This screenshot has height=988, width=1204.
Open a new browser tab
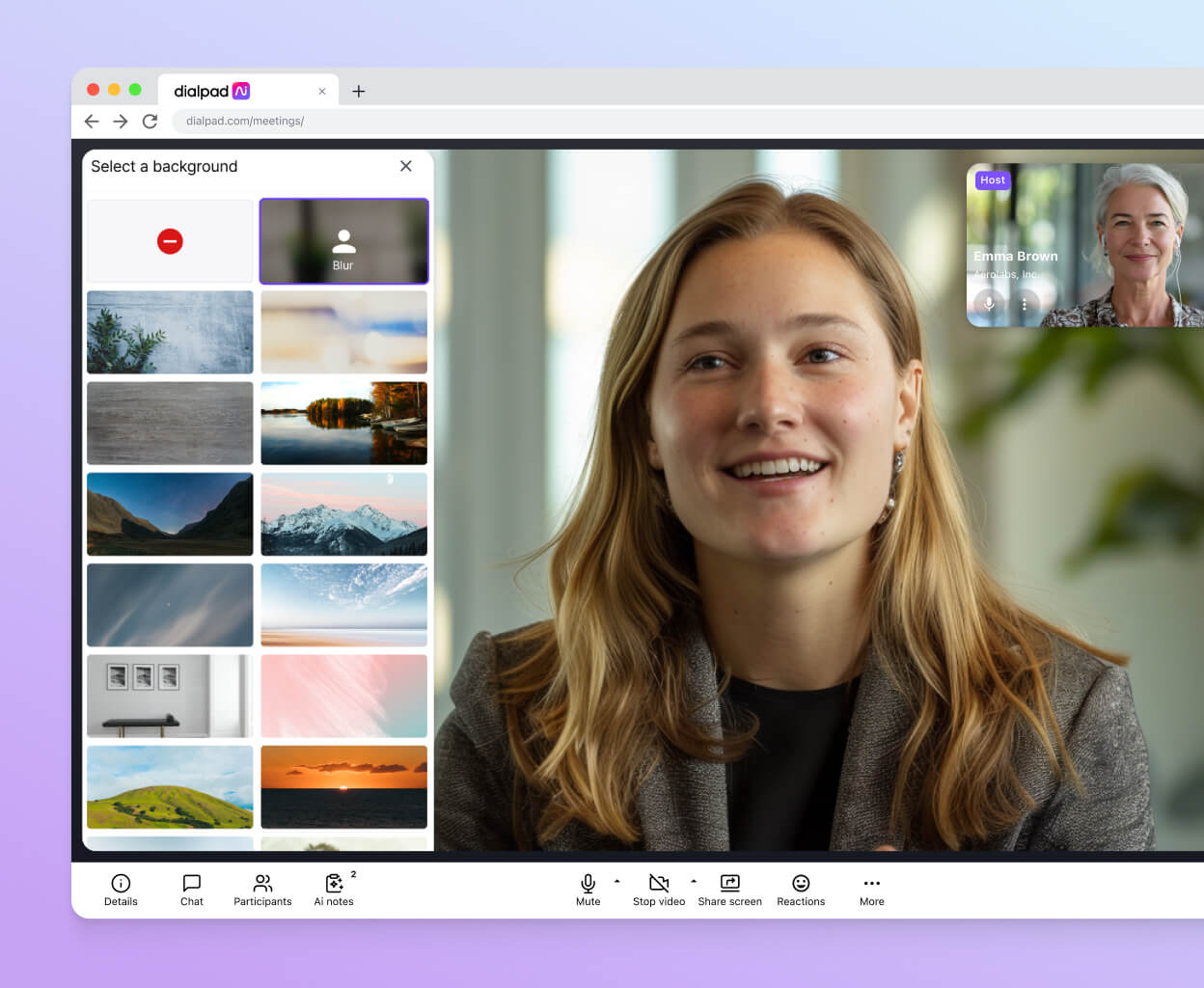[359, 91]
